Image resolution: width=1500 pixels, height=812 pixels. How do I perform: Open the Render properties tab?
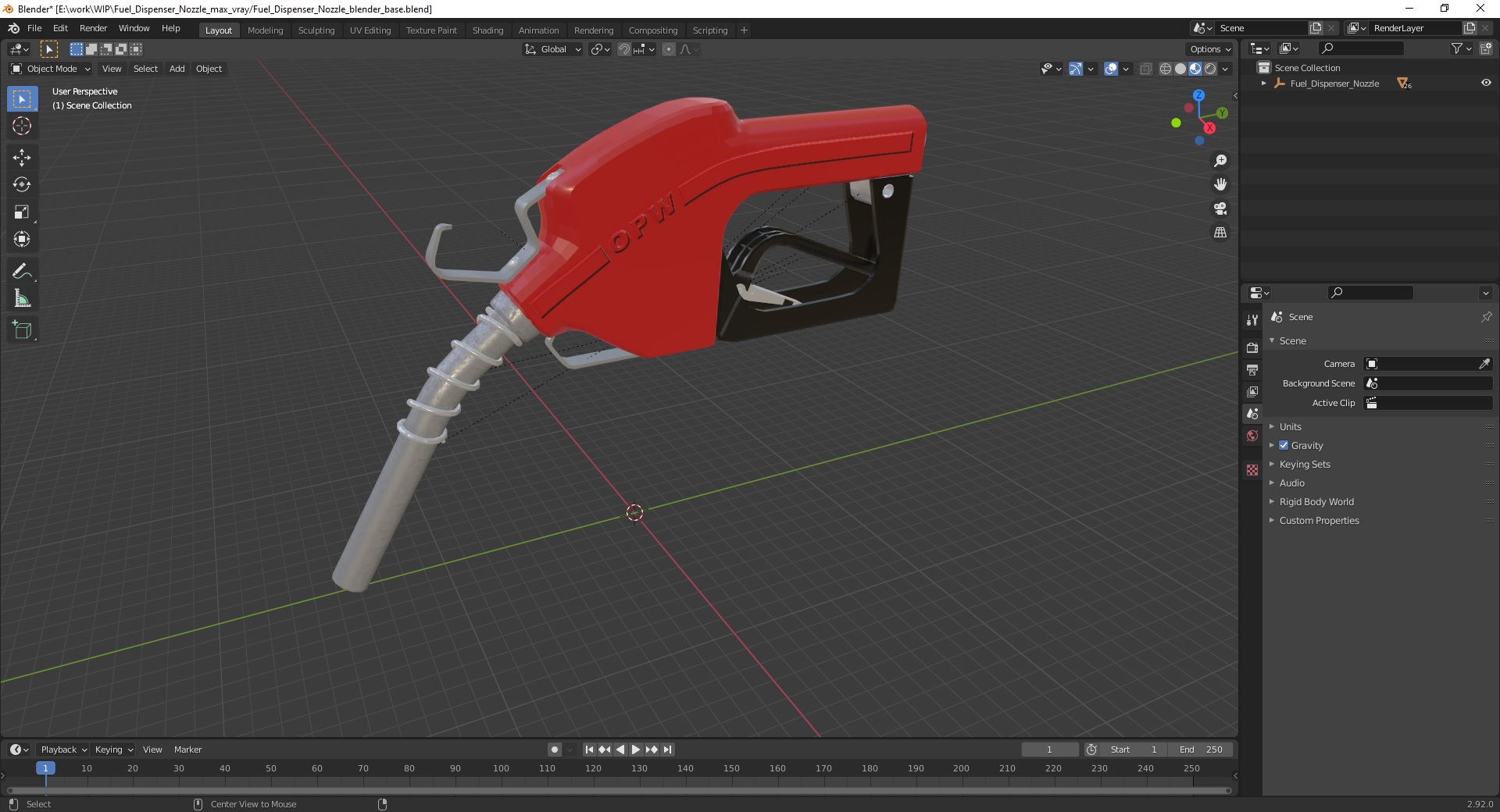[x=1252, y=347]
